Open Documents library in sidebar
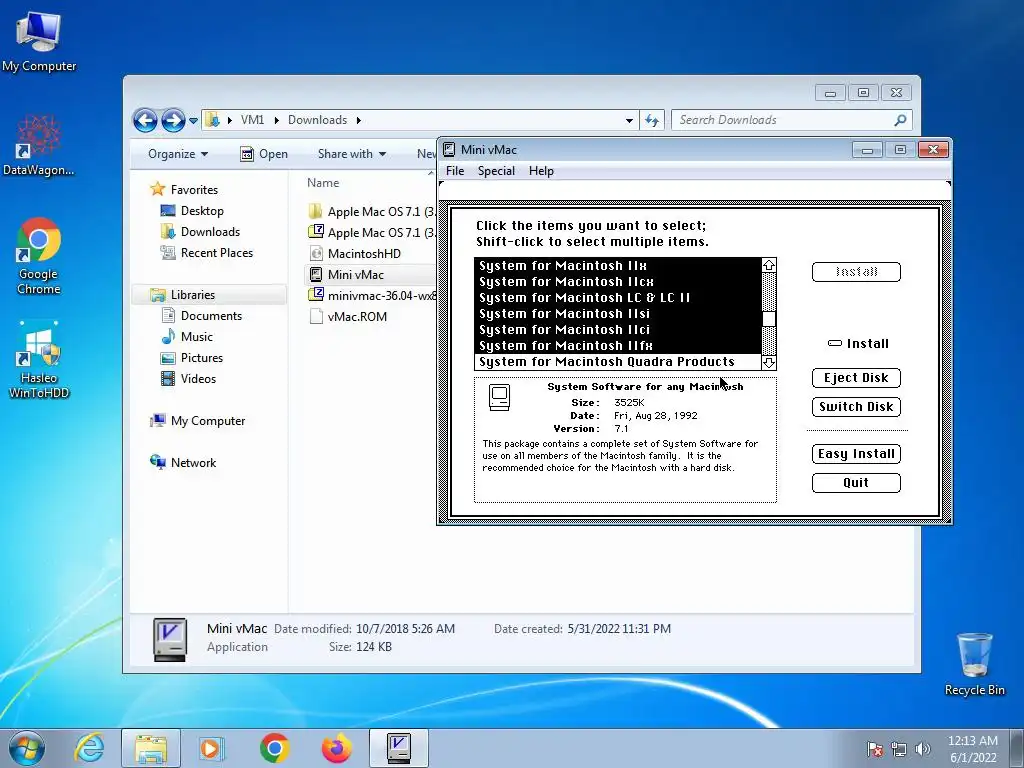The image size is (1024, 768). [201, 315]
